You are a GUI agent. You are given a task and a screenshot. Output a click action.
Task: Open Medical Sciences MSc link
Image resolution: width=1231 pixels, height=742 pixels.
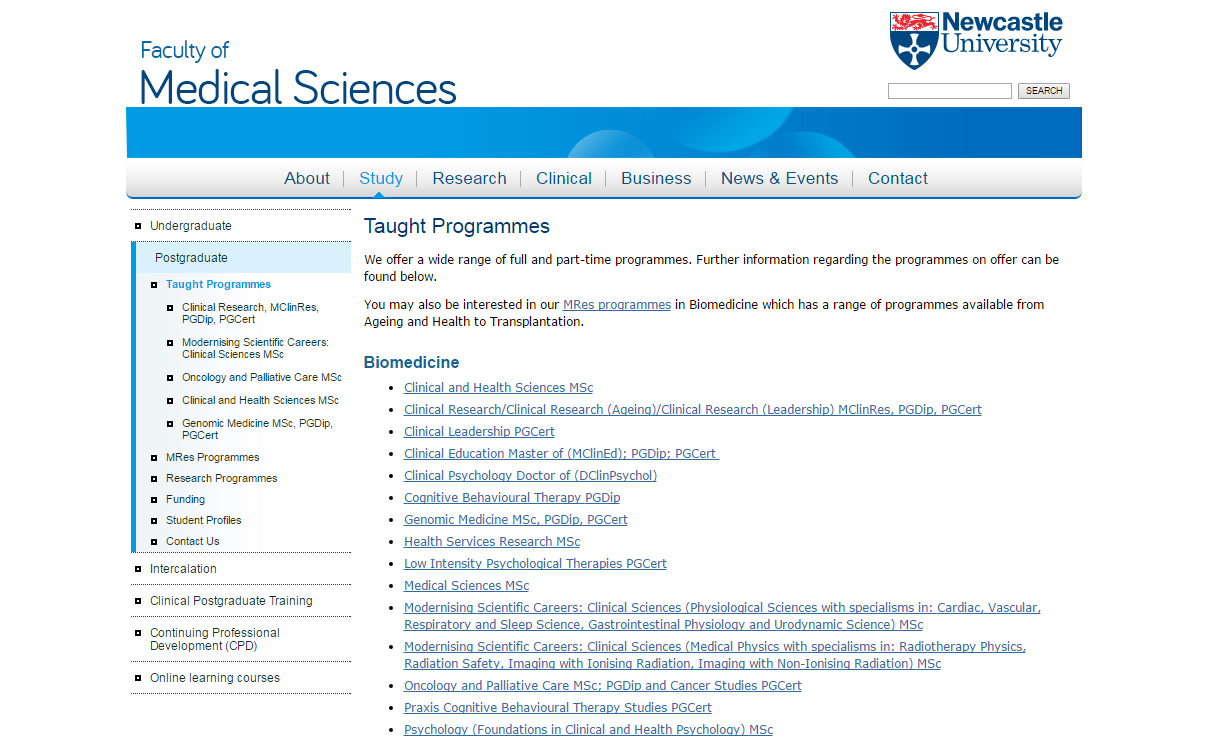point(466,586)
